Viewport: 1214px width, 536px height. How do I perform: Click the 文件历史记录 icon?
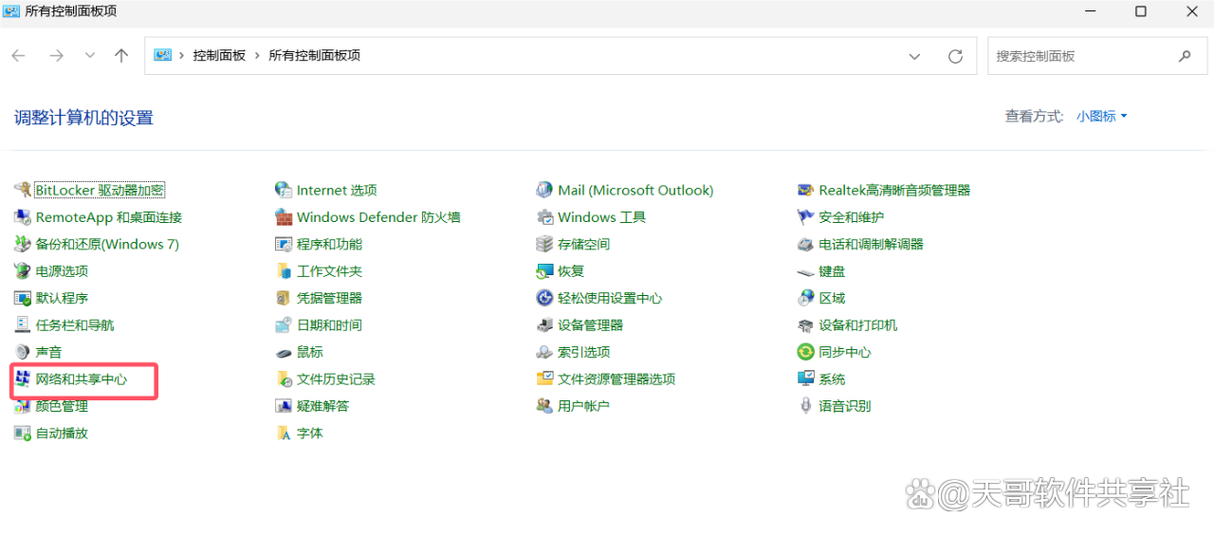pos(283,379)
